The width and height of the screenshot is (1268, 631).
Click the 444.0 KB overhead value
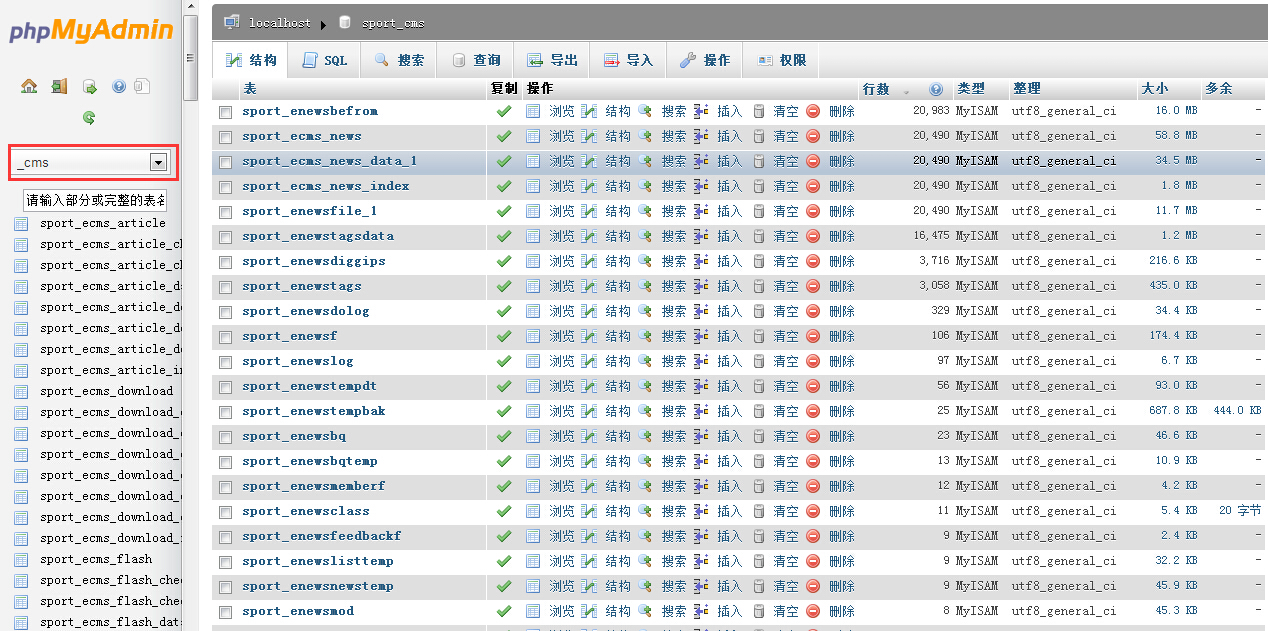pos(1237,411)
